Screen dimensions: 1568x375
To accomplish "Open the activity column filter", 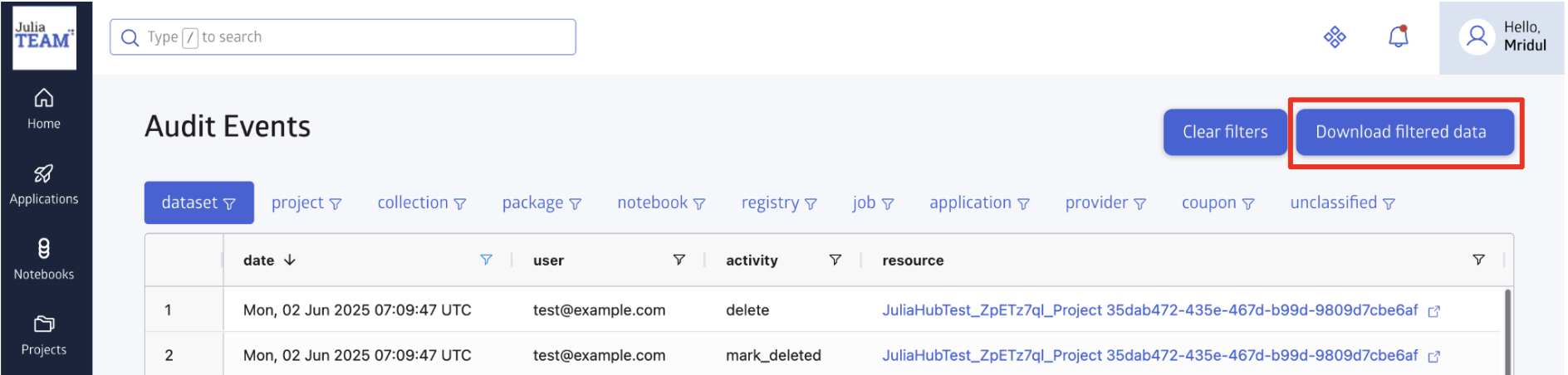I will pos(835,260).
